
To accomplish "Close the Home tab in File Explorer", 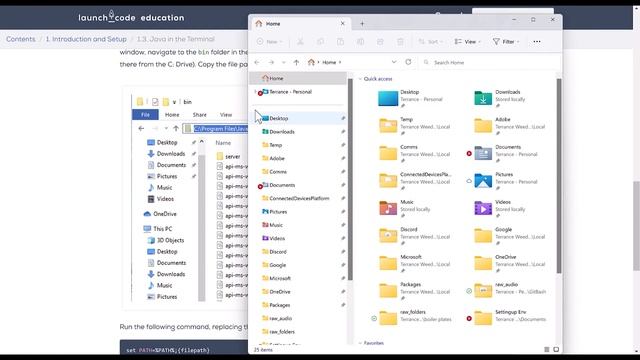I will pos(342,24).
